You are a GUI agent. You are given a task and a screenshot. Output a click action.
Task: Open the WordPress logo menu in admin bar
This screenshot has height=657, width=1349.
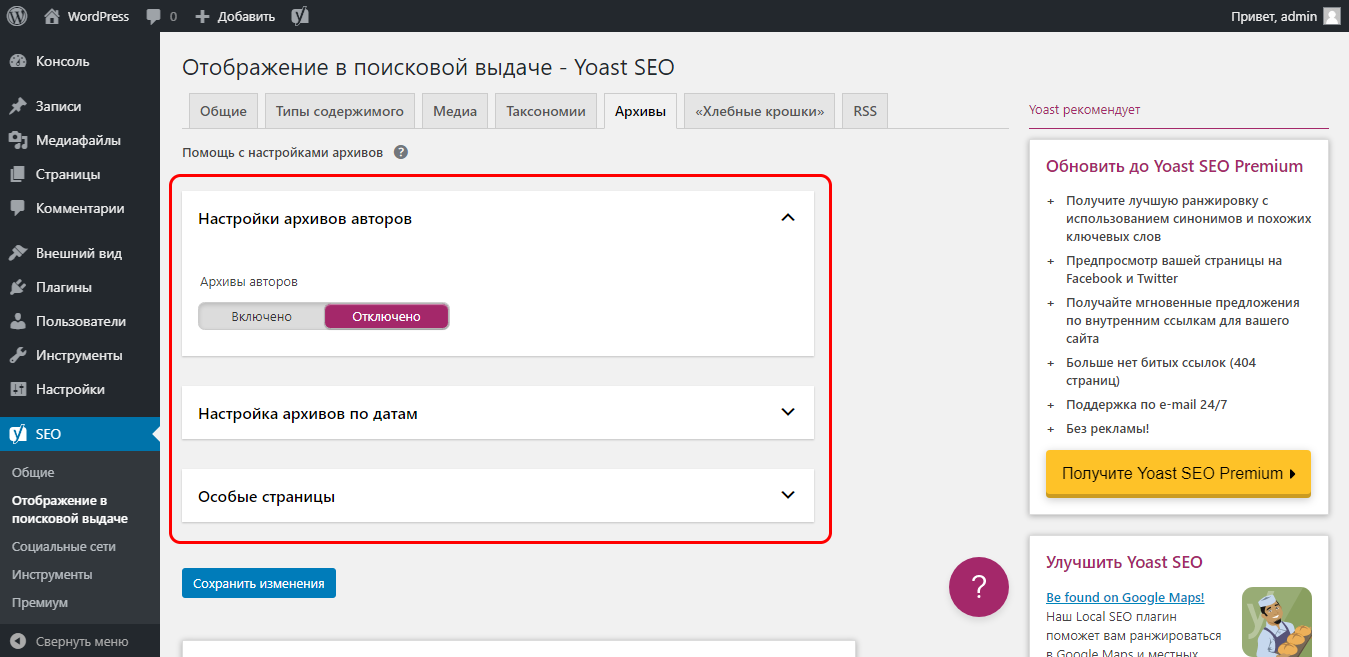[x=16, y=15]
